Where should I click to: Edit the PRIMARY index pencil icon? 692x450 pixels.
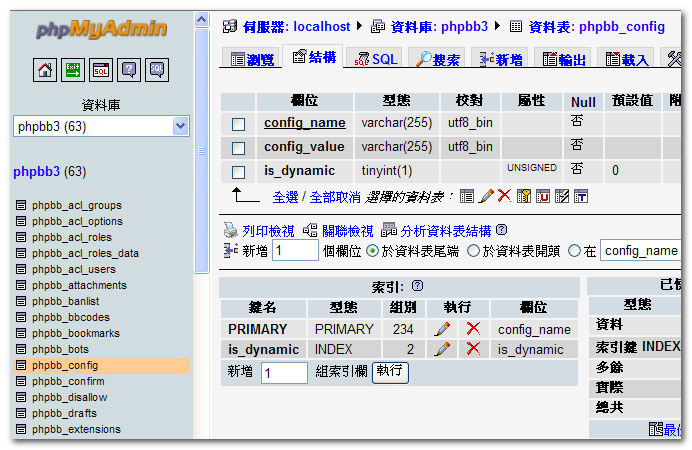[442, 329]
